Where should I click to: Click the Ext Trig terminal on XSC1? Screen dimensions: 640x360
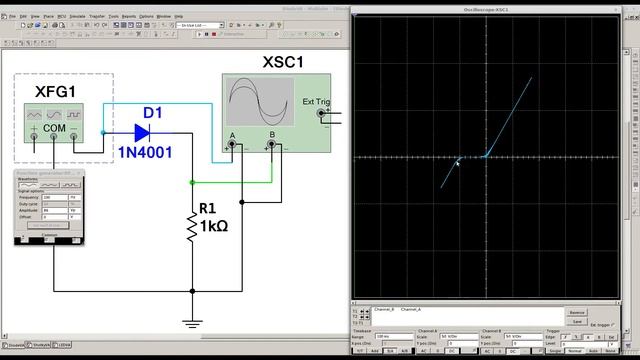pos(321,113)
